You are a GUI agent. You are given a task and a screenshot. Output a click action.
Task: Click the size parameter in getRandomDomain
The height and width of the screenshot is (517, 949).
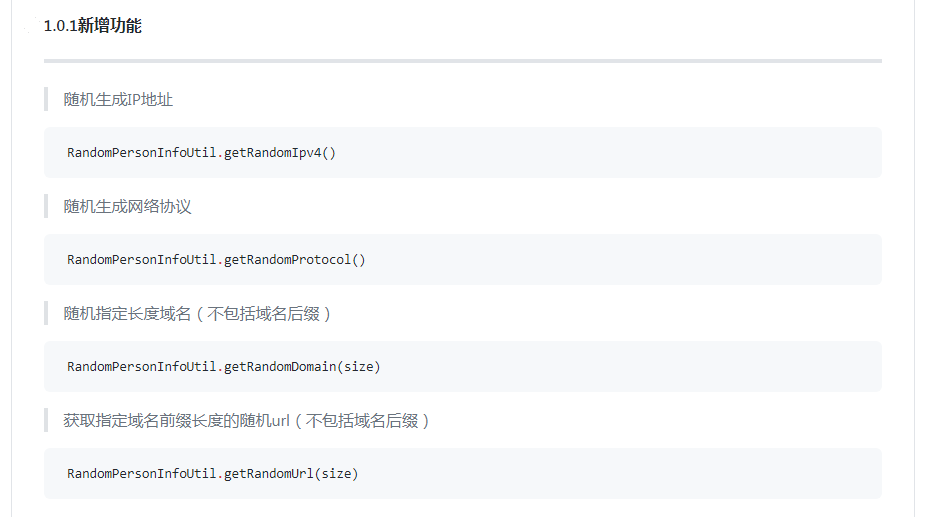tap(361, 367)
